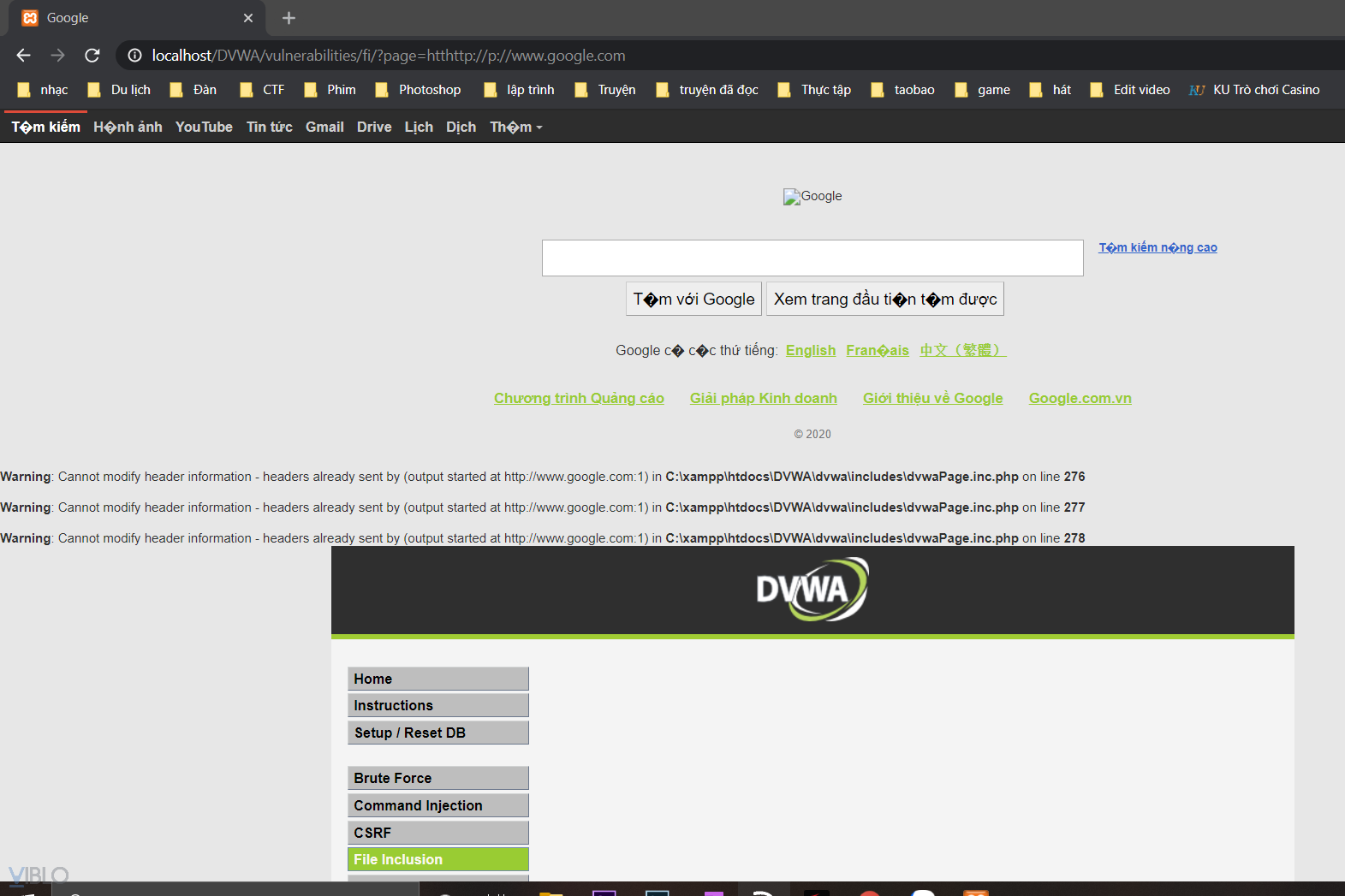
Task: Open the taobao bookmark folder
Action: coord(902,90)
